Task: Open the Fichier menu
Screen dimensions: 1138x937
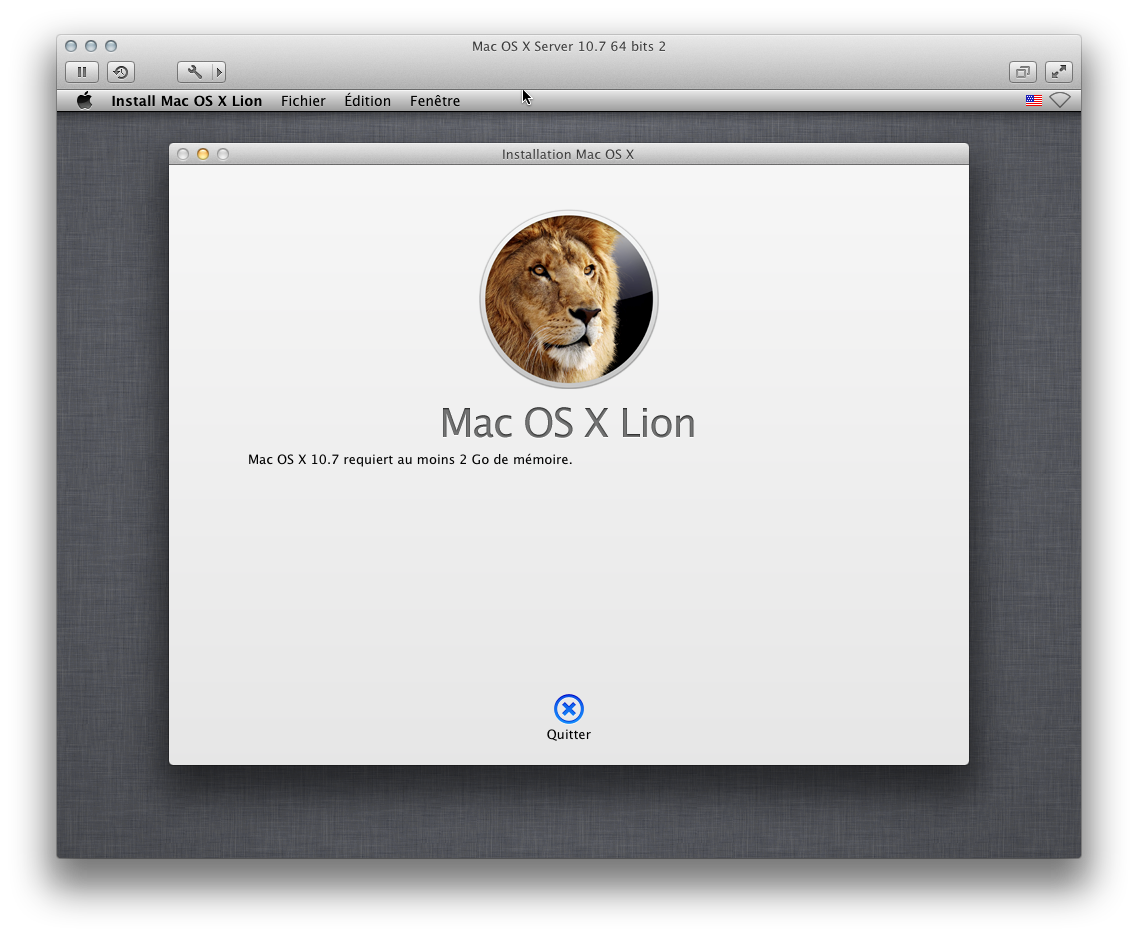Action: pyautogui.click(x=303, y=101)
